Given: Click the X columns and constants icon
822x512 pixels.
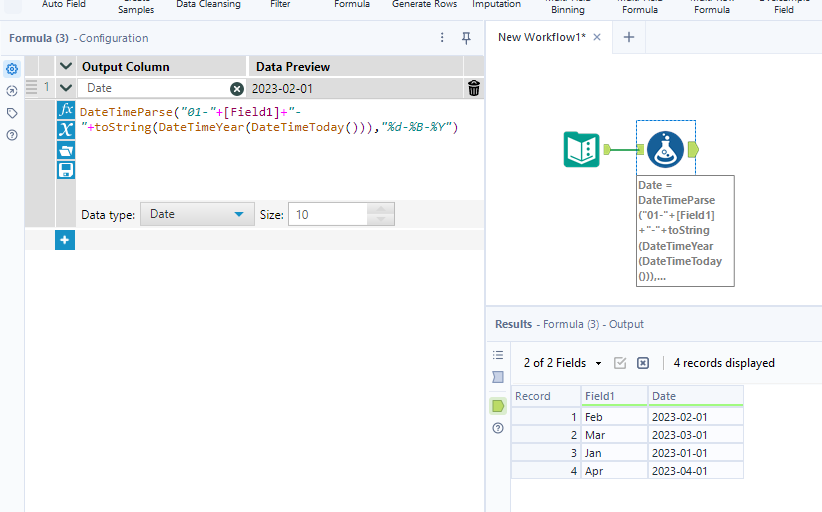Looking at the screenshot, I should pyautogui.click(x=66, y=130).
